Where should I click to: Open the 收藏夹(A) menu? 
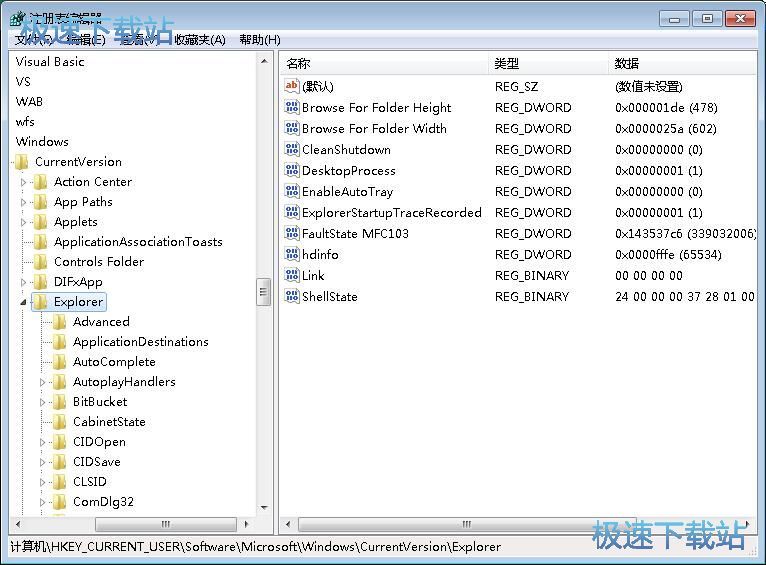coord(200,40)
